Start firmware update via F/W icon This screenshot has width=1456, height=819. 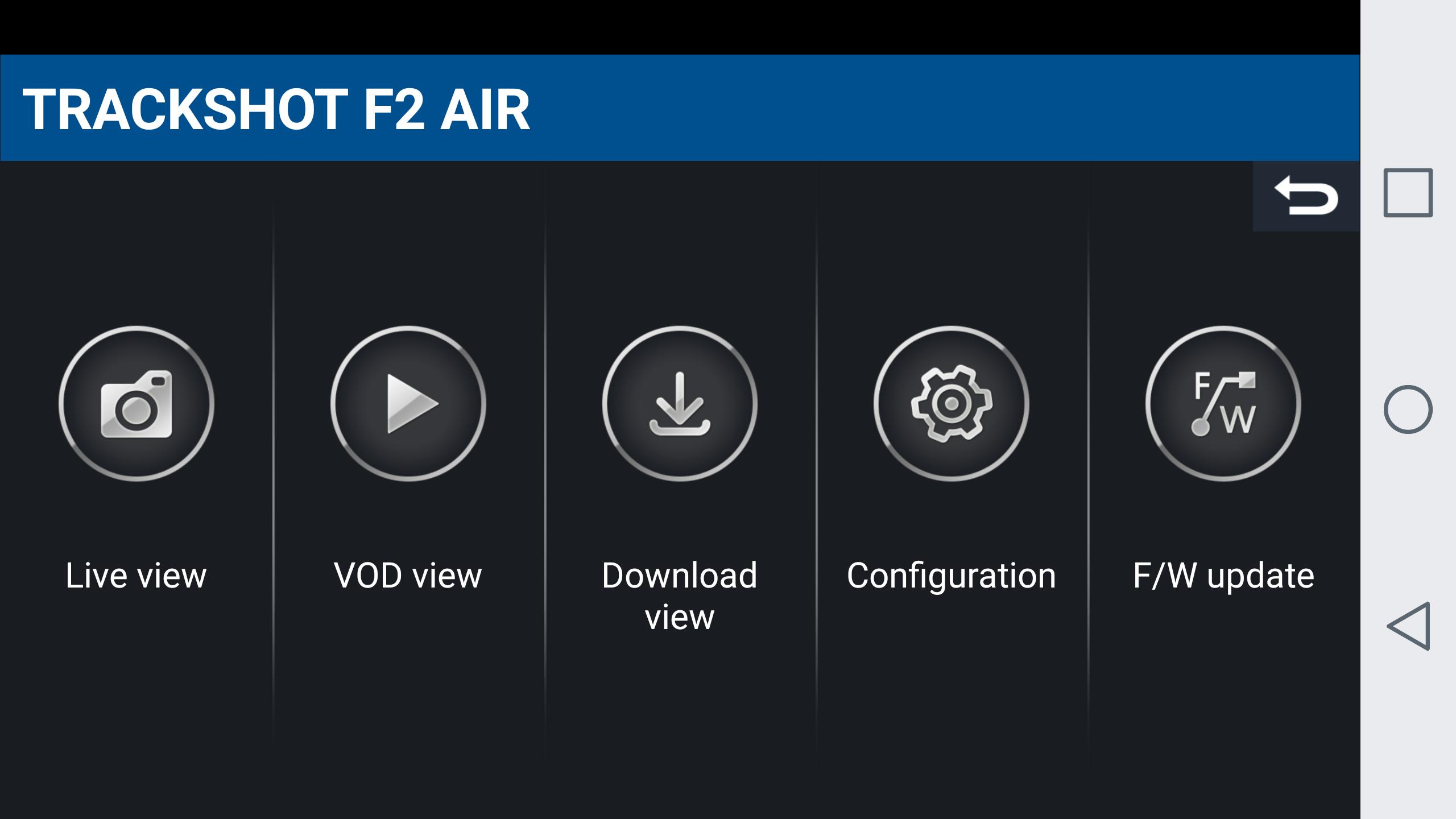click(1223, 404)
